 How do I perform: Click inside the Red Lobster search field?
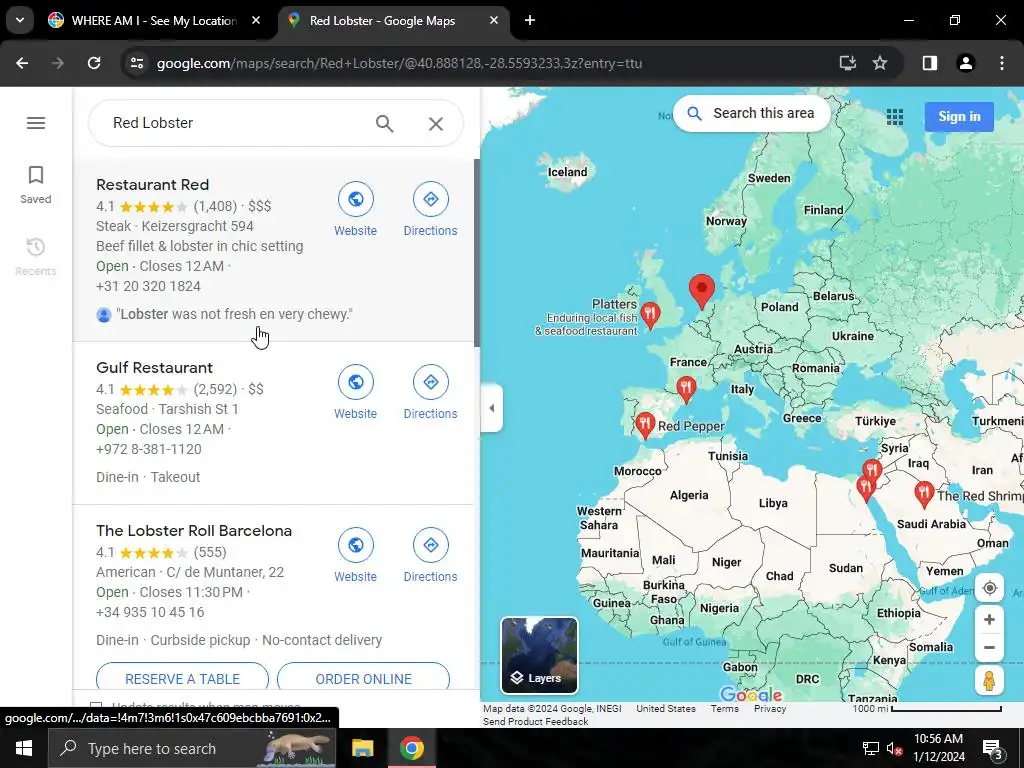pos(235,123)
